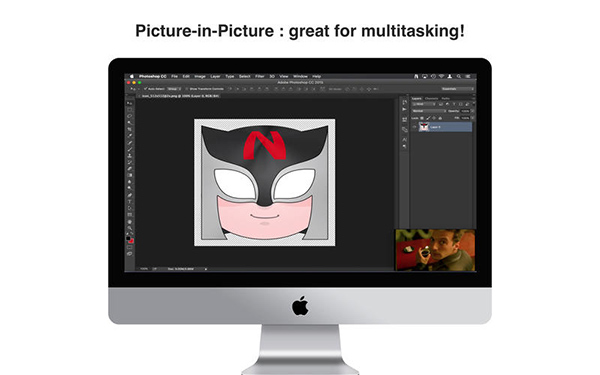Toggle the lock position button
The width and height of the screenshot is (600, 375).
click(434, 118)
